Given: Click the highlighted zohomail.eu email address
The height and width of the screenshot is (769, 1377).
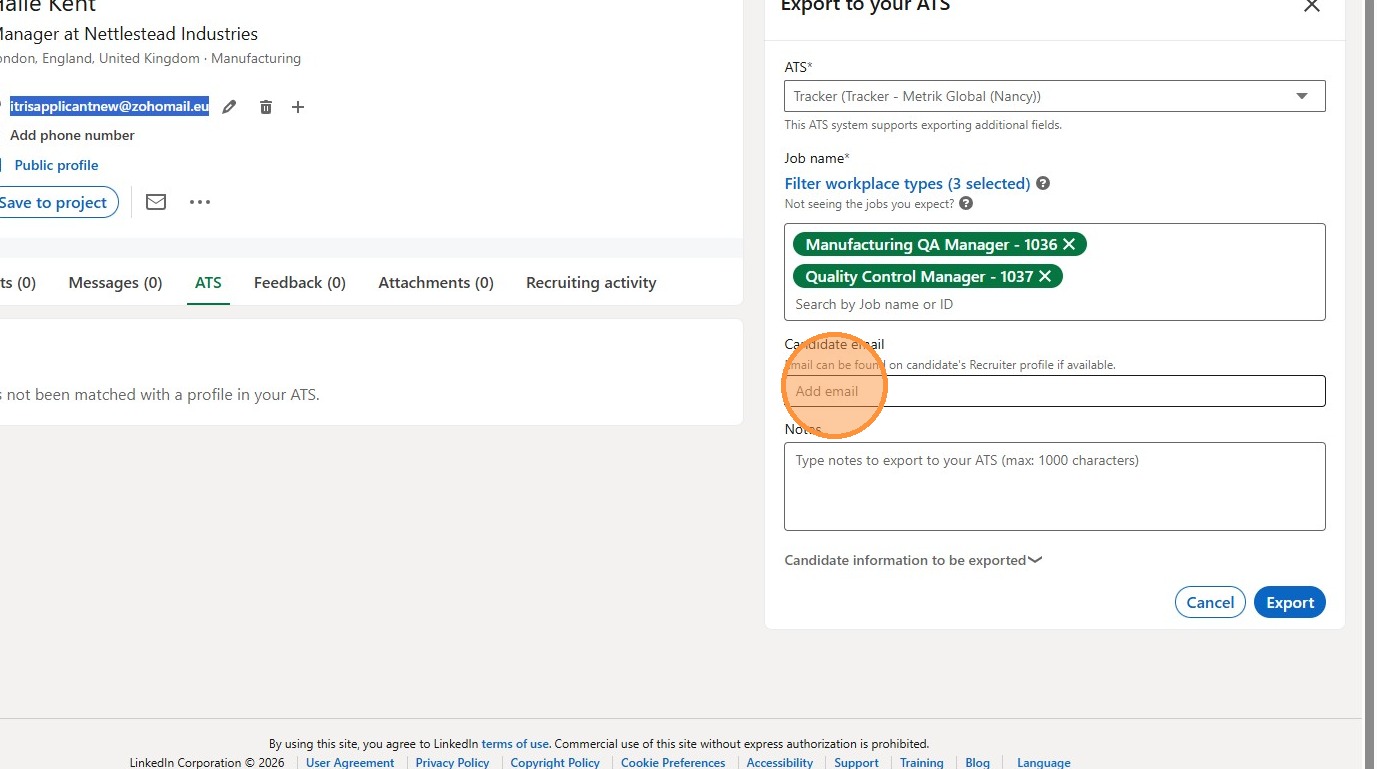Looking at the screenshot, I should [x=109, y=106].
